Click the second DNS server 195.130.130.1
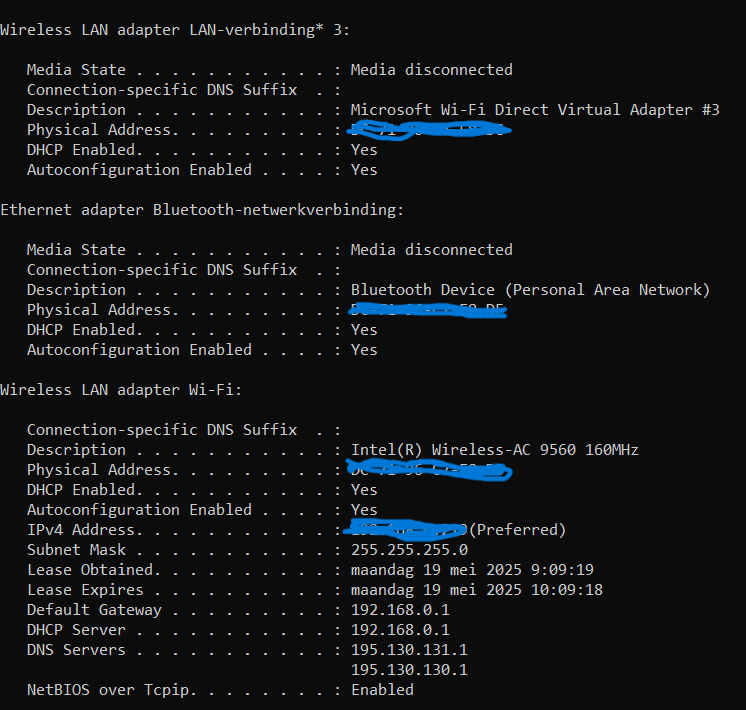746x710 pixels. pyautogui.click(x=410, y=670)
